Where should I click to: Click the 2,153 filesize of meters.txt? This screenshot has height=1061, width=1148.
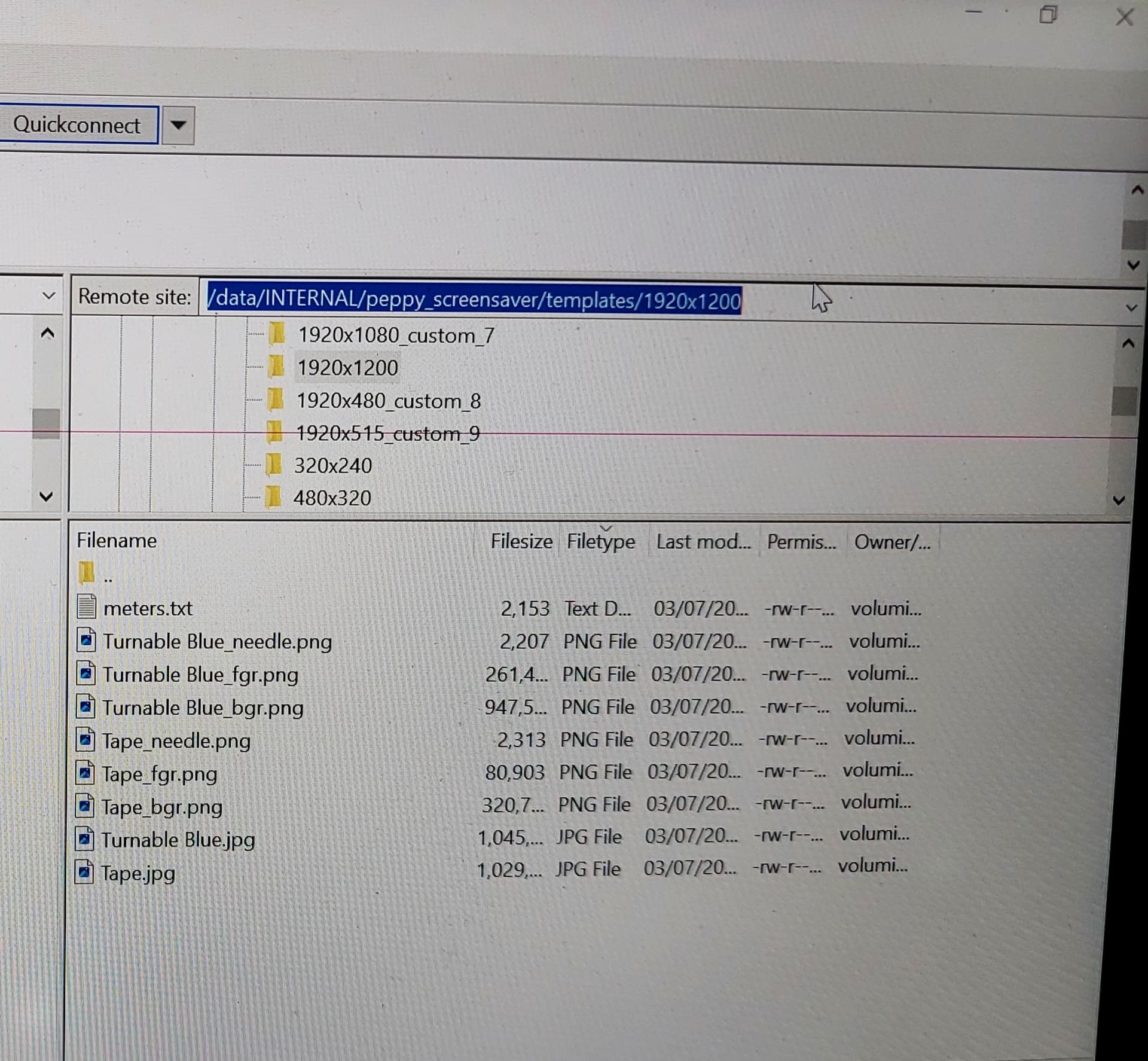(x=524, y=608)
